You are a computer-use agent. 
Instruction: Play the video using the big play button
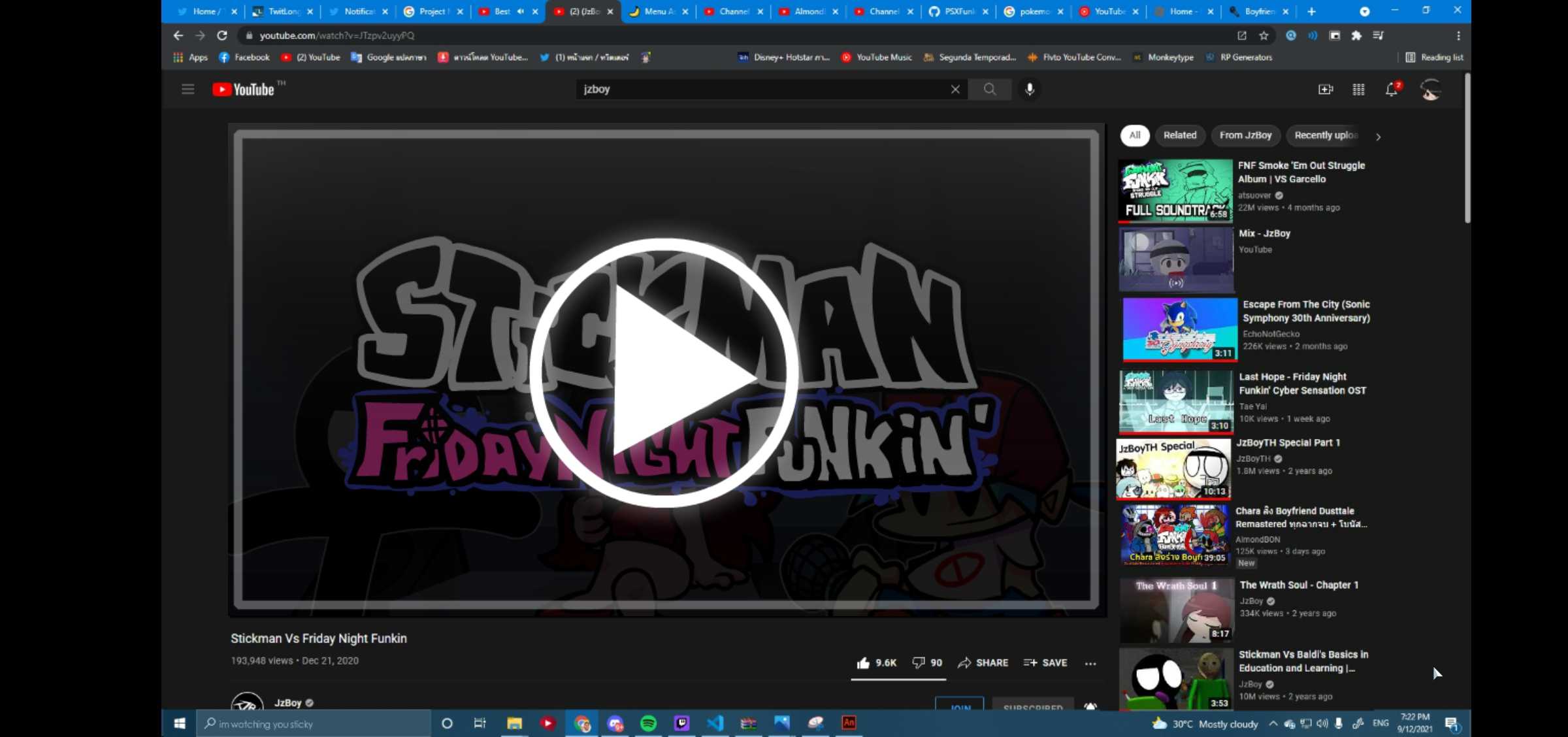[x=664, y=373]
